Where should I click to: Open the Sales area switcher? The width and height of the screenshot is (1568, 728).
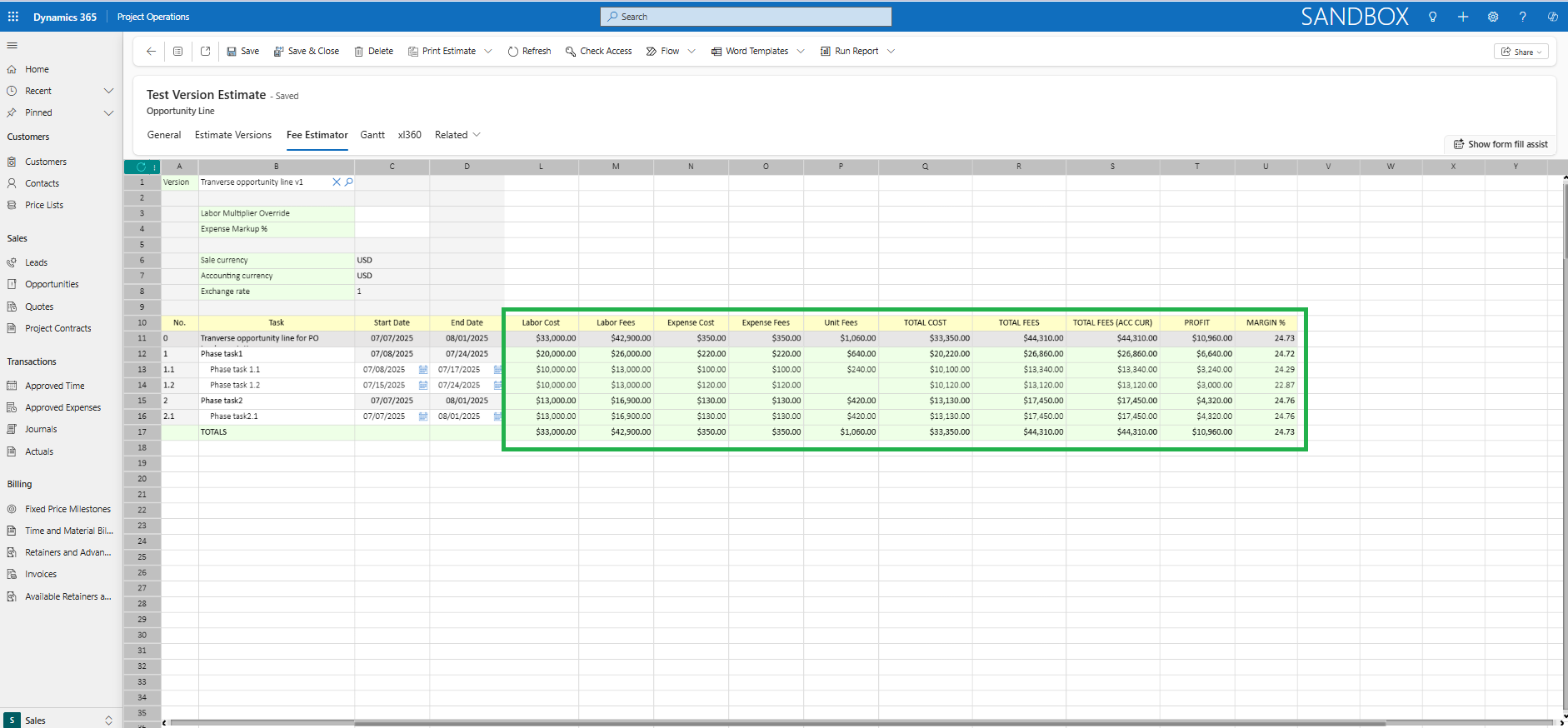(x=58, y=721)
